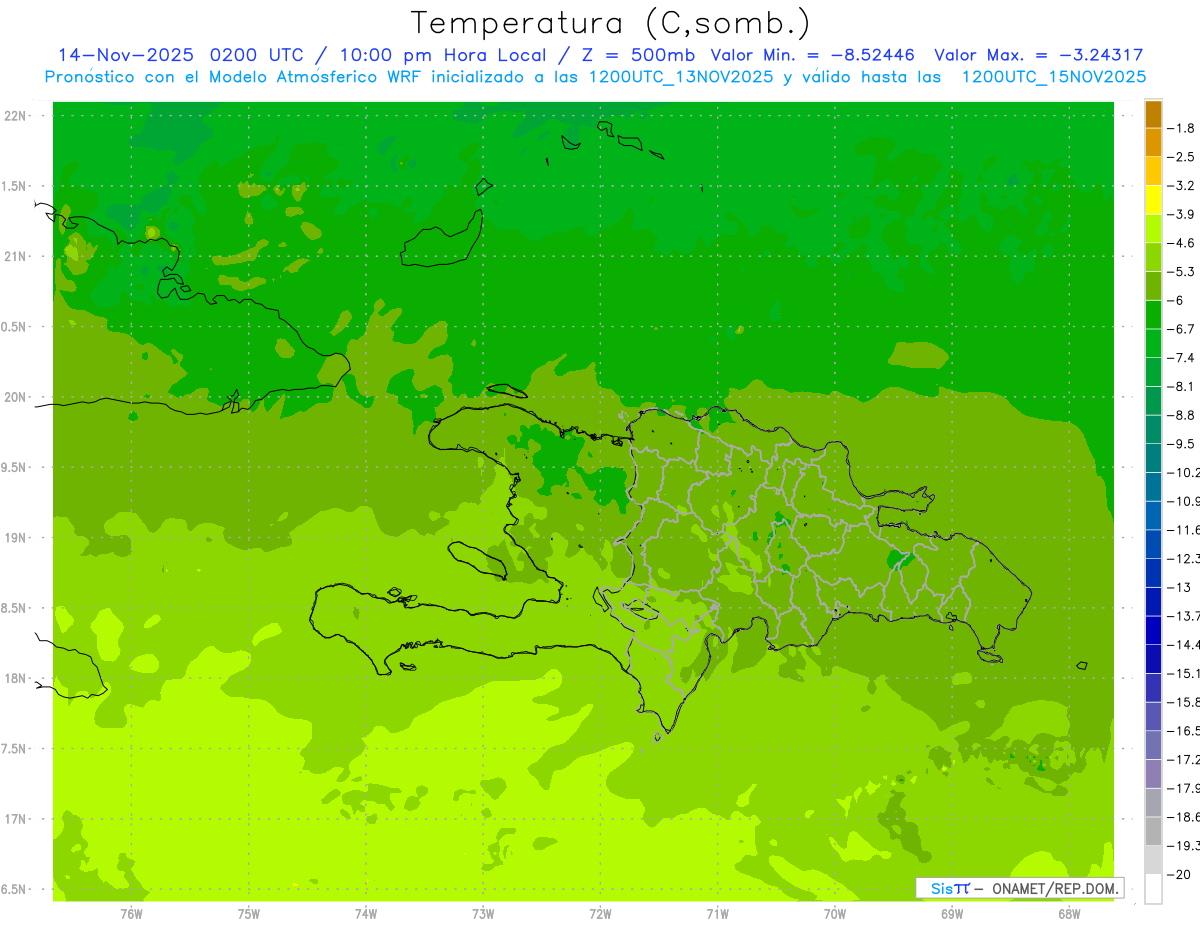Click the "-15.1" colorbar value

pos(1183,673)
